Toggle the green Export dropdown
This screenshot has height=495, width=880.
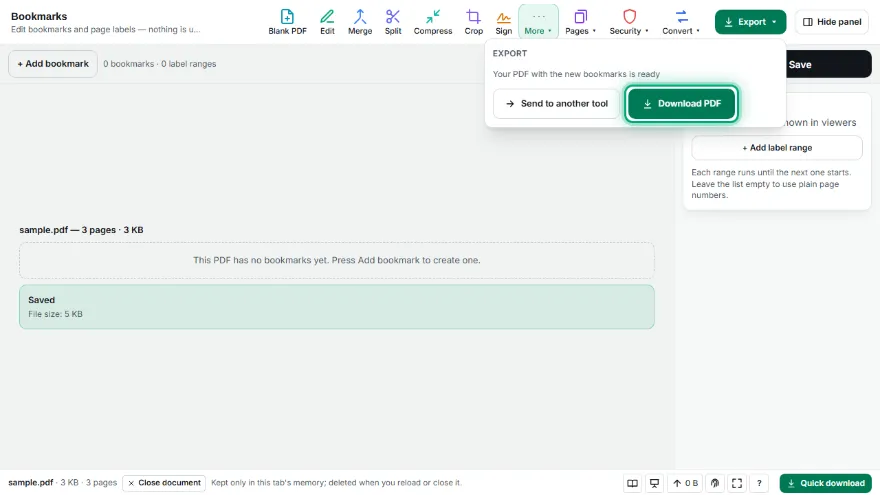(x=750, y=22)
